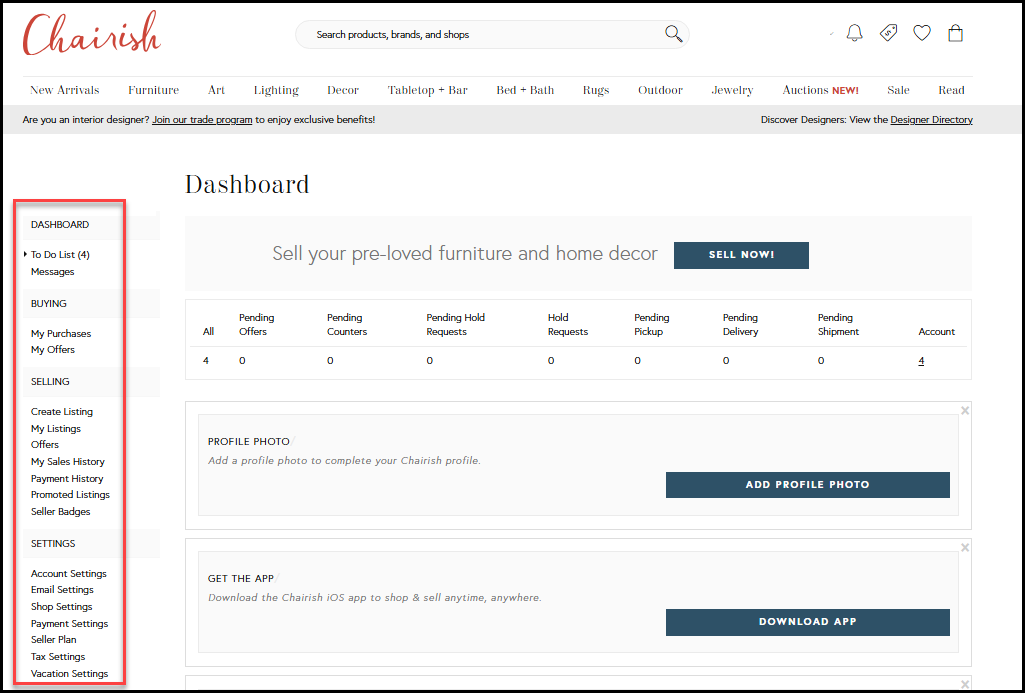Open Seller Plan in sidebar

click(54, 640)
